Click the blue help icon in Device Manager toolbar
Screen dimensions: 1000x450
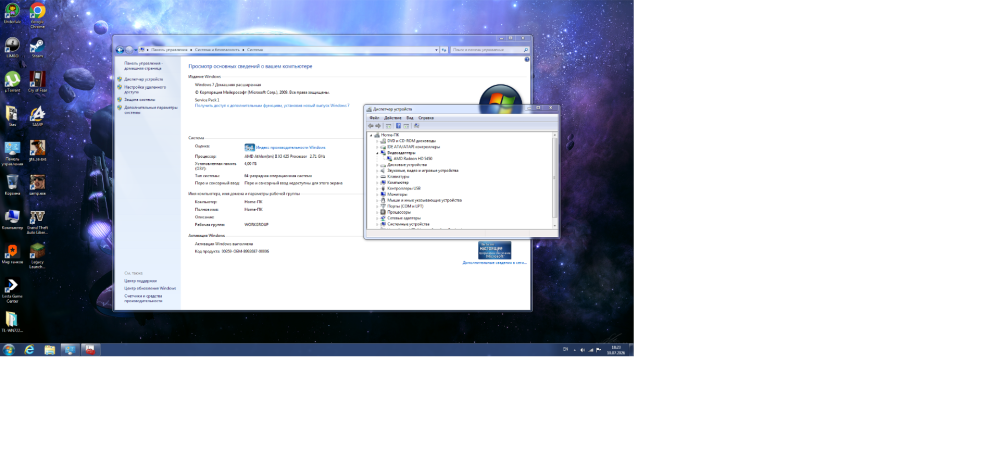398,126
